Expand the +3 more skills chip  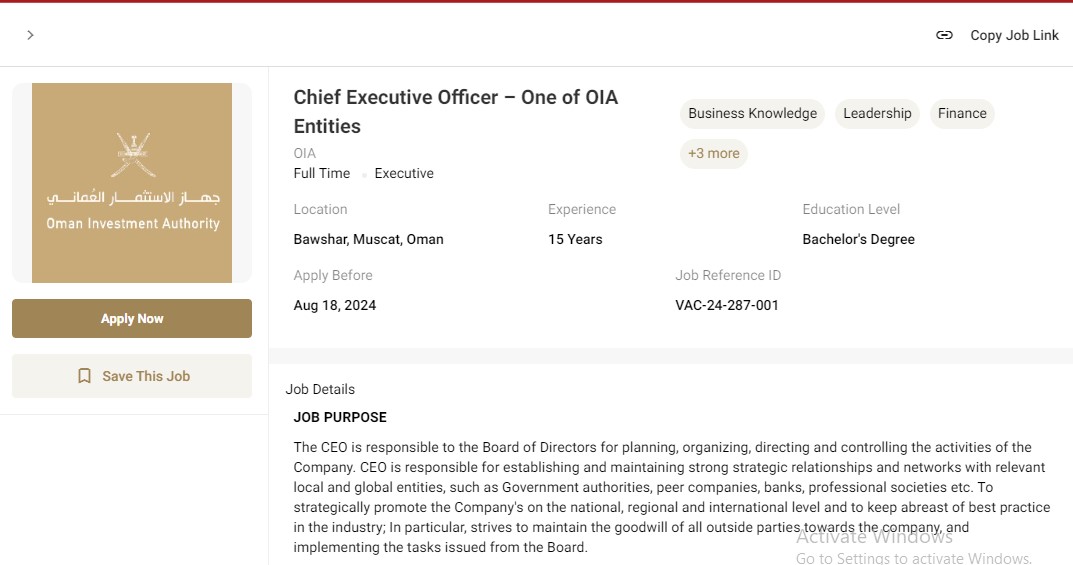pyautogui.click(x=714, y=154)
